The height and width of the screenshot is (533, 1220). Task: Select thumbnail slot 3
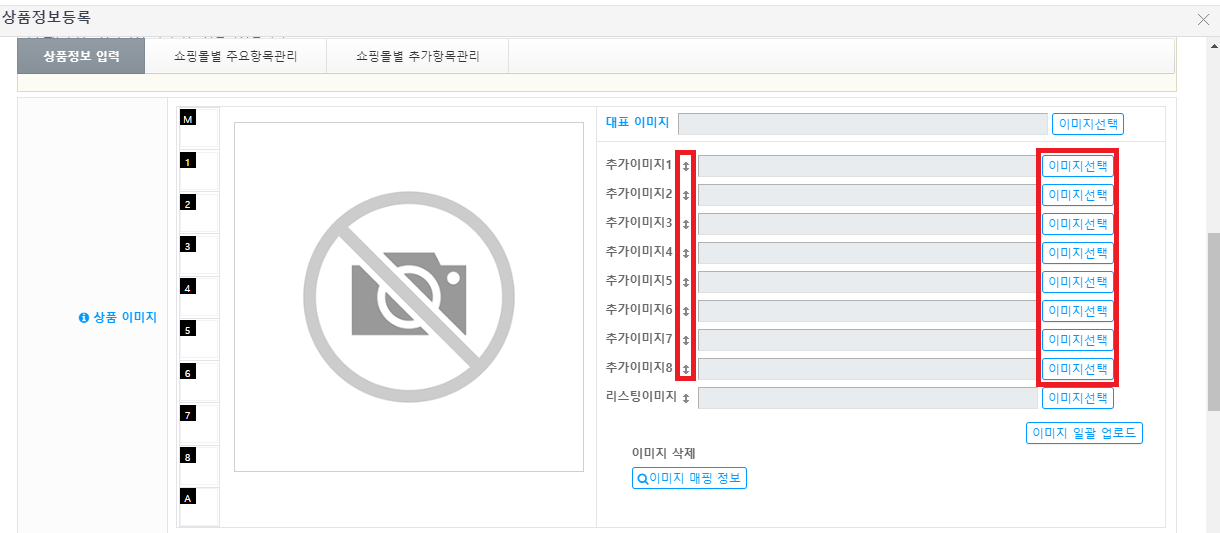click(x=198, y=254)
